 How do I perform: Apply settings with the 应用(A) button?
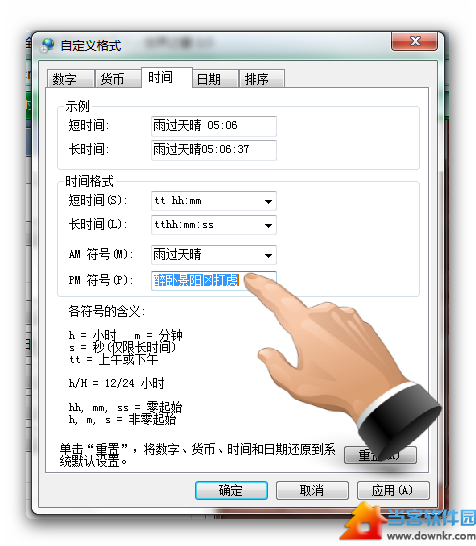(393, 490)
